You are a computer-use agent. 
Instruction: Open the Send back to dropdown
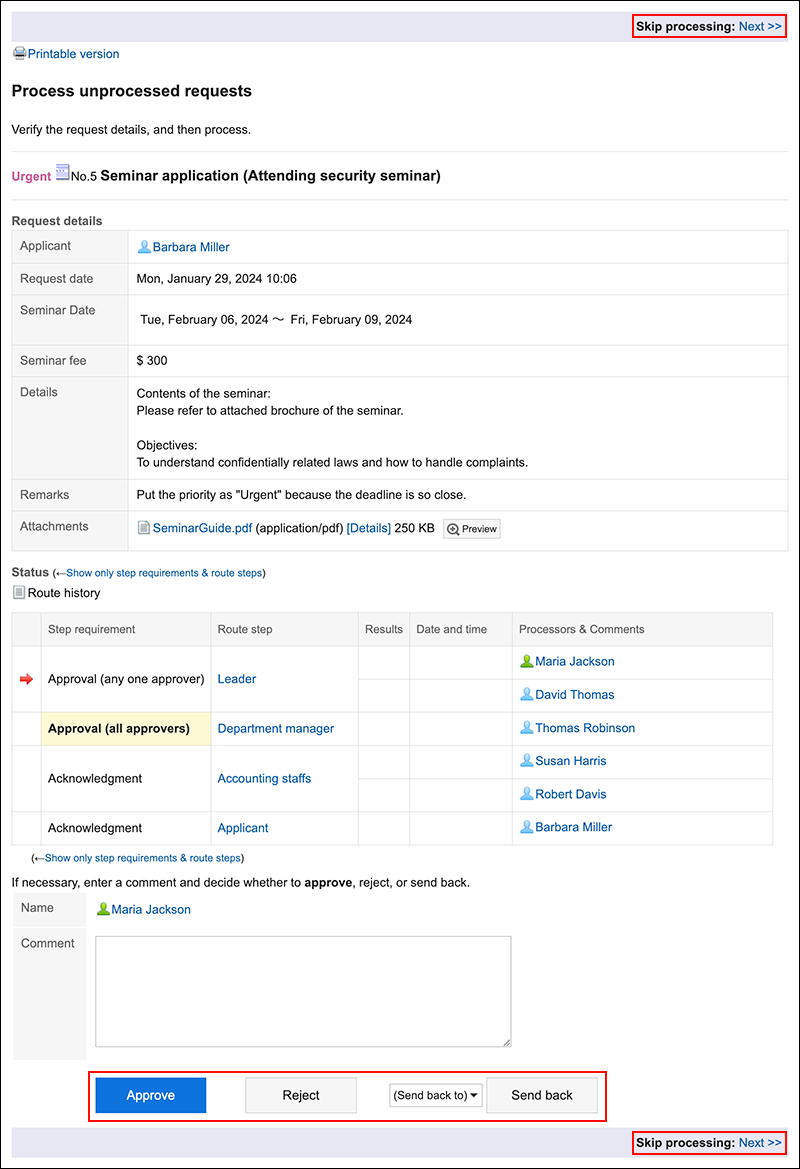tap(435, 1095)
